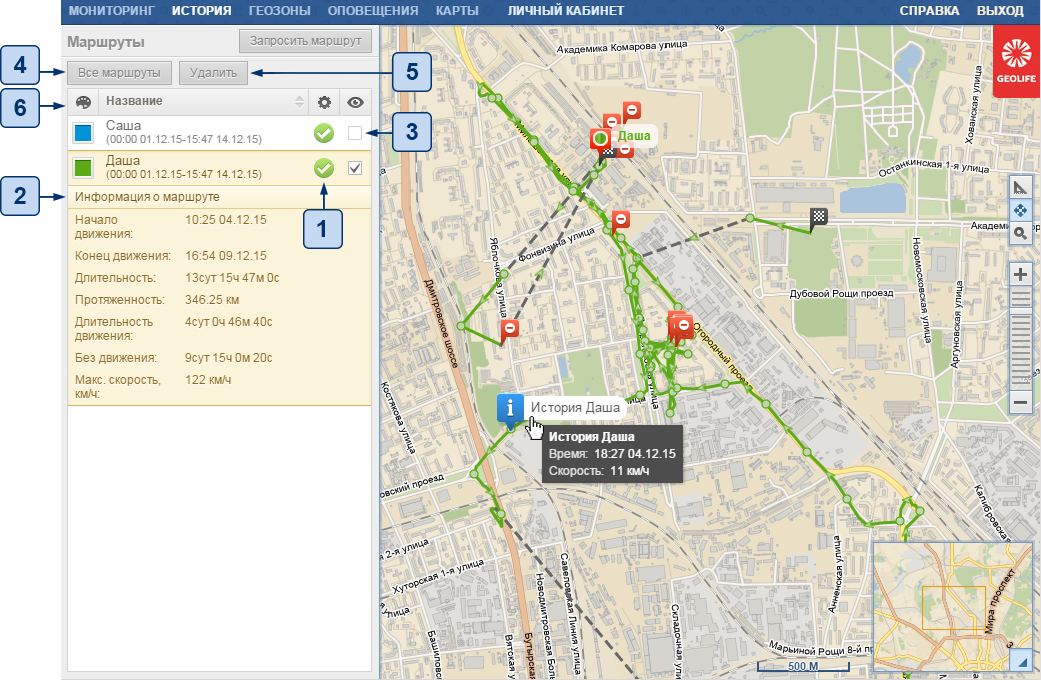This screenshot has width=1041, height=680.
Task: Select the Саша route row name
Action: click(123, 126)
